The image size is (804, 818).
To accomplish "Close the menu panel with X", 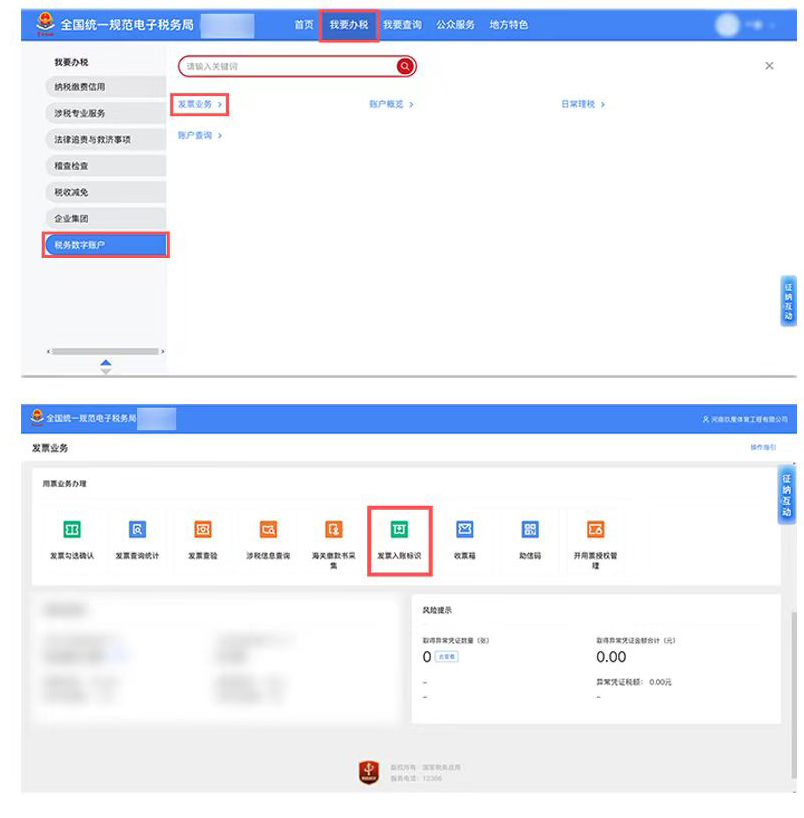I will [x=769, y=66].
